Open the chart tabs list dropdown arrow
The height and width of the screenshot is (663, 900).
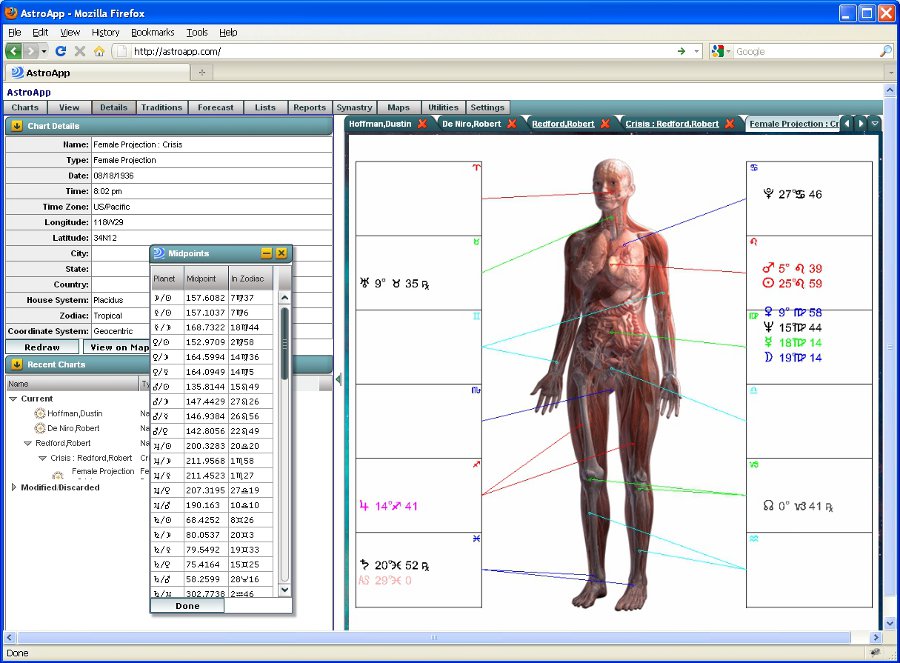pos(875,123)
